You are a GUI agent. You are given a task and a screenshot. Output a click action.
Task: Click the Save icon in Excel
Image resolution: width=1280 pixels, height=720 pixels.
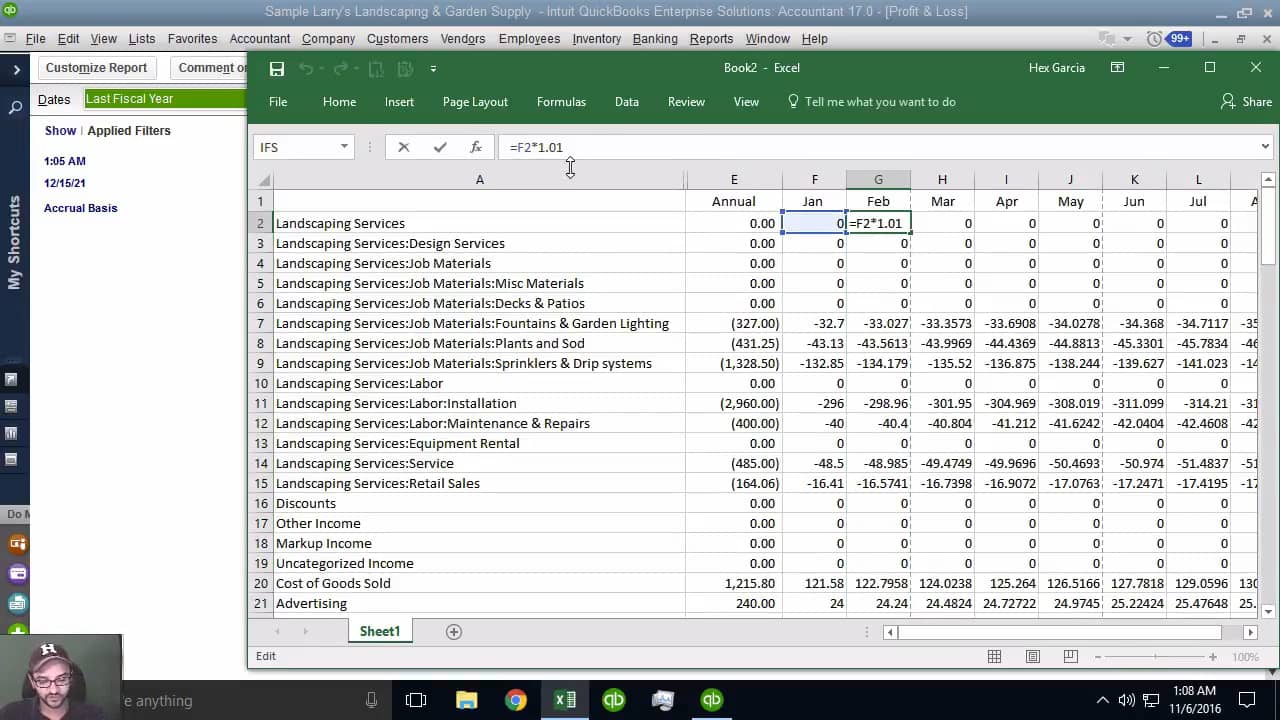click(x=277, y=68)
